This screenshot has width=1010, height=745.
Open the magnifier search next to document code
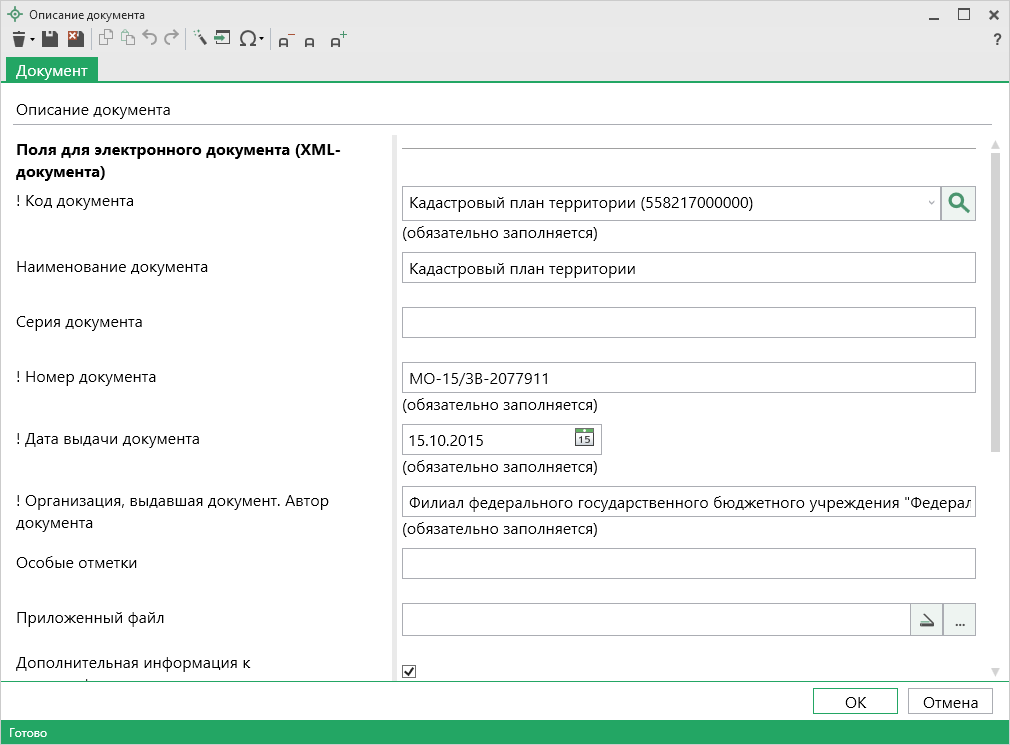958,203
